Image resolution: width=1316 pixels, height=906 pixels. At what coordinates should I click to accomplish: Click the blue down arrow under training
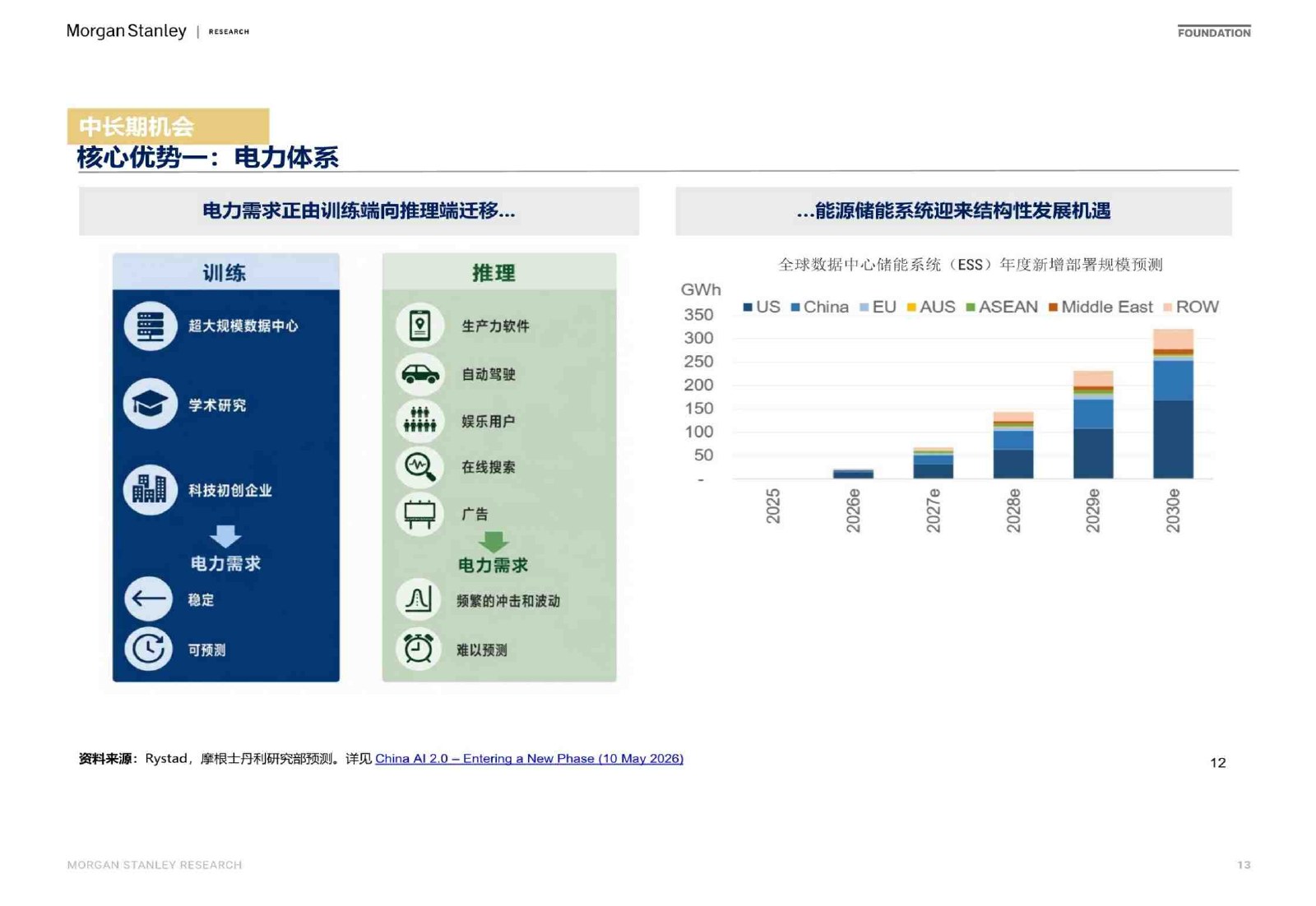(x=225, y=536)
